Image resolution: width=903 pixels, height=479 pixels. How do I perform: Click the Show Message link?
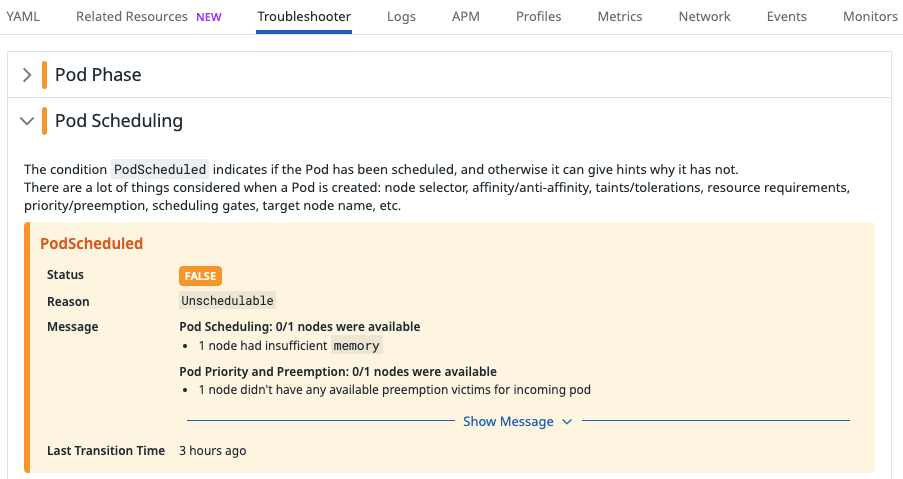click(508, 422)
